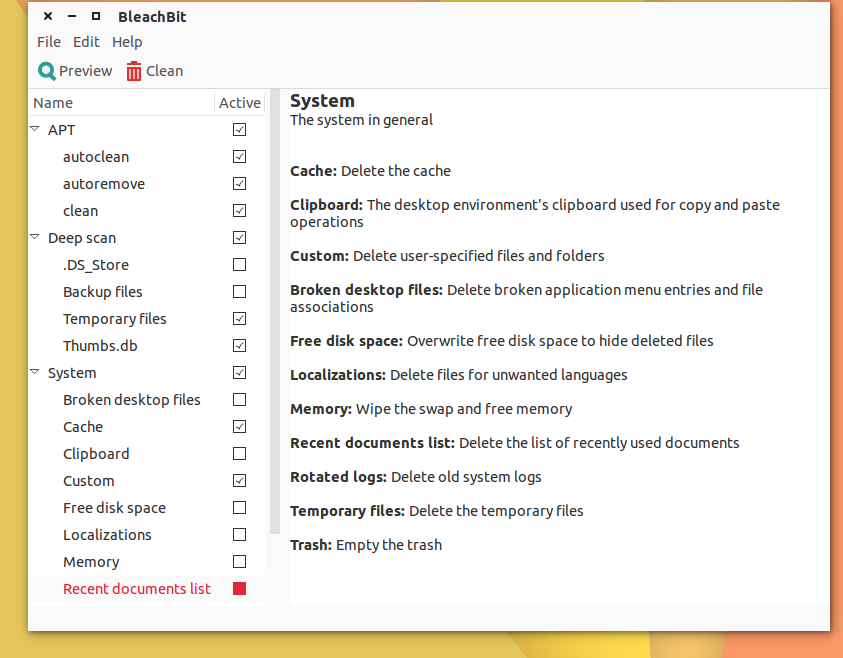Open the File menu
The image size is (843, 658).
[x=48, y=42]
